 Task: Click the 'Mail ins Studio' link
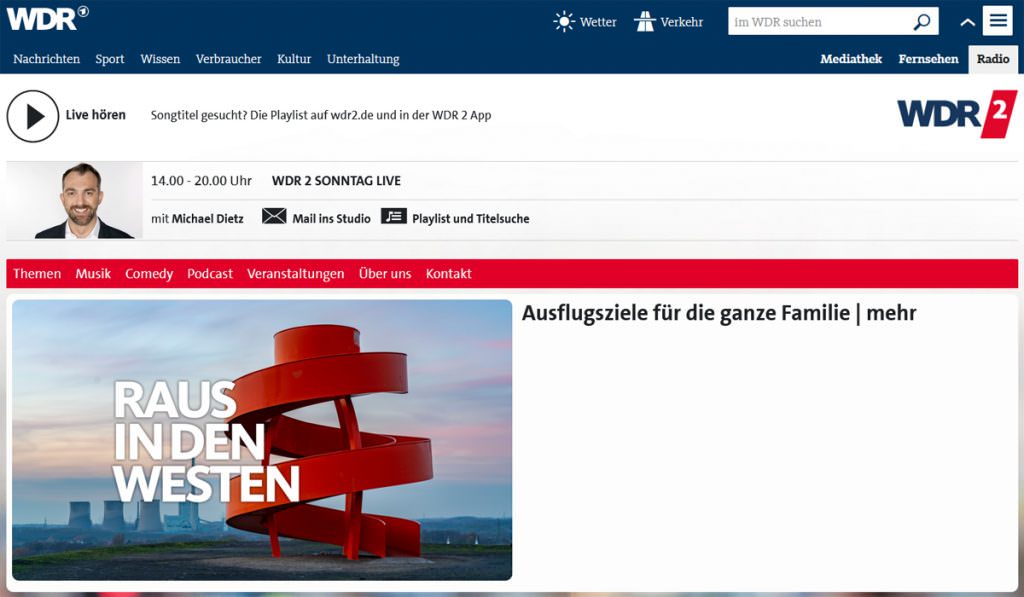(x=331, y=219)
